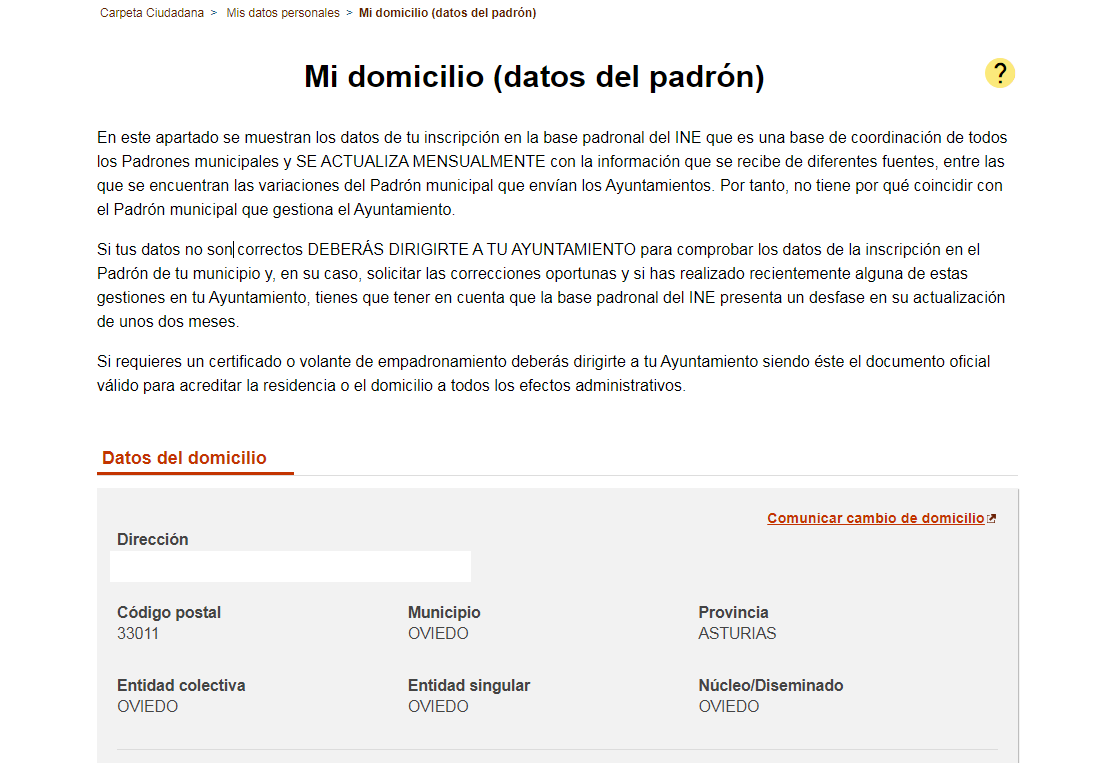Click the Provincia label
The image size is (1101, 763).
pos(733,612)
